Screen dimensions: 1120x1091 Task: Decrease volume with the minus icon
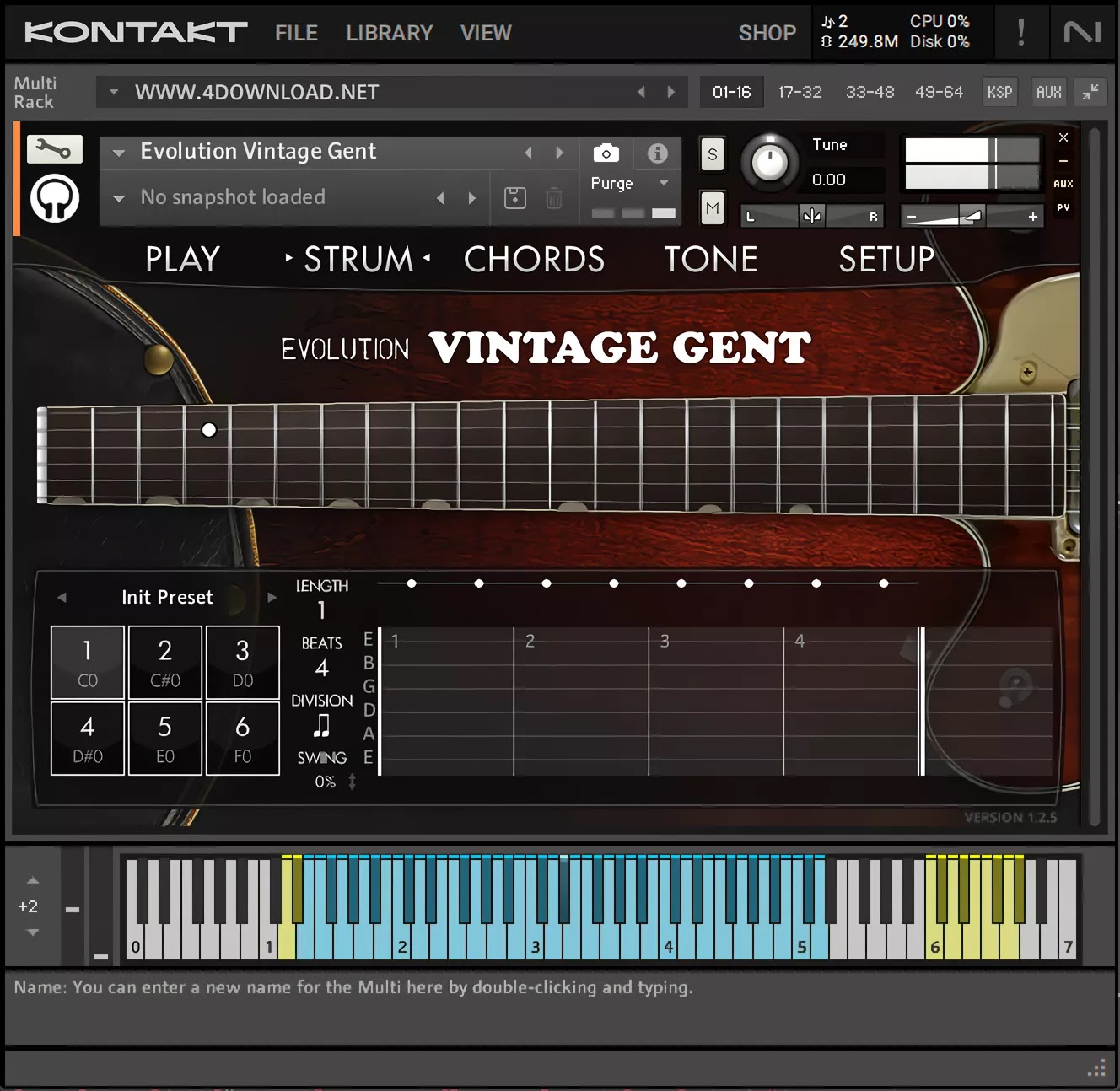pyautogui.click(x=911, y=217)
